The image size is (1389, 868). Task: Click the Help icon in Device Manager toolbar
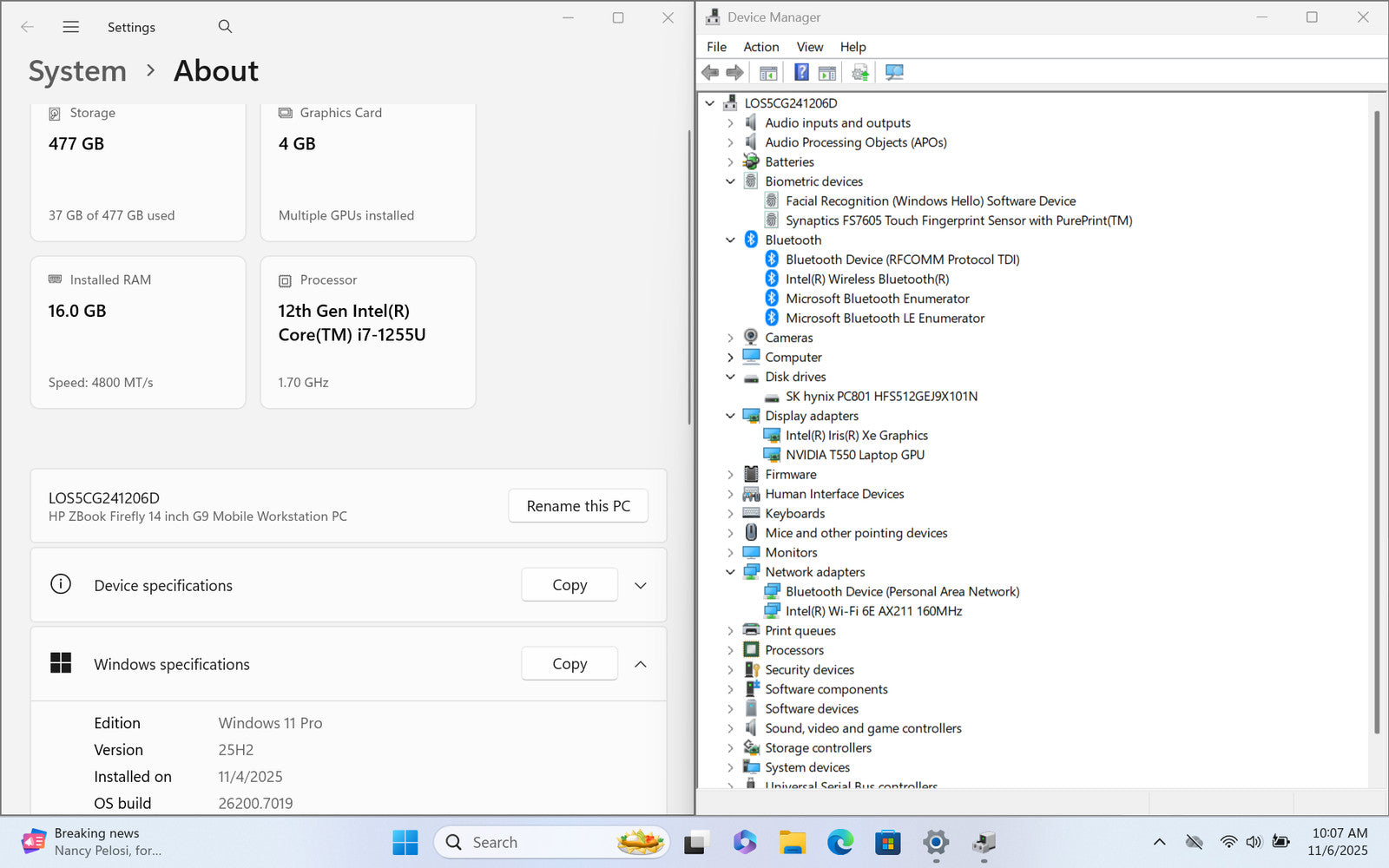click(801, 72)
